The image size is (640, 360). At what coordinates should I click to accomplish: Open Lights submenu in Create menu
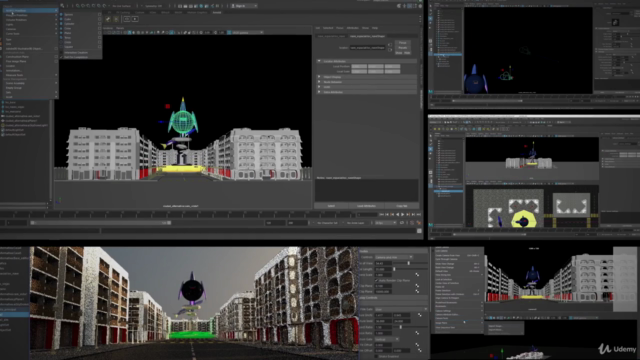click(x=31, y=24)
